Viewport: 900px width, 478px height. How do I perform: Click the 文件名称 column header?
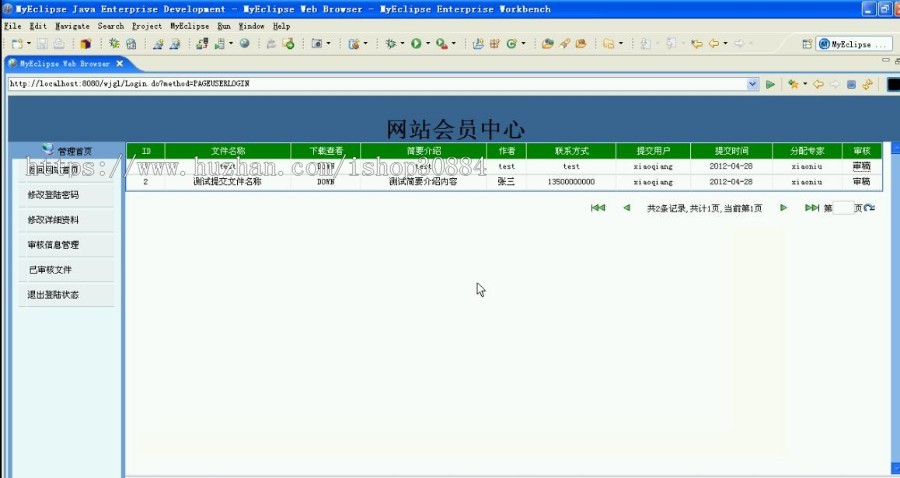[x=228, y=151]
